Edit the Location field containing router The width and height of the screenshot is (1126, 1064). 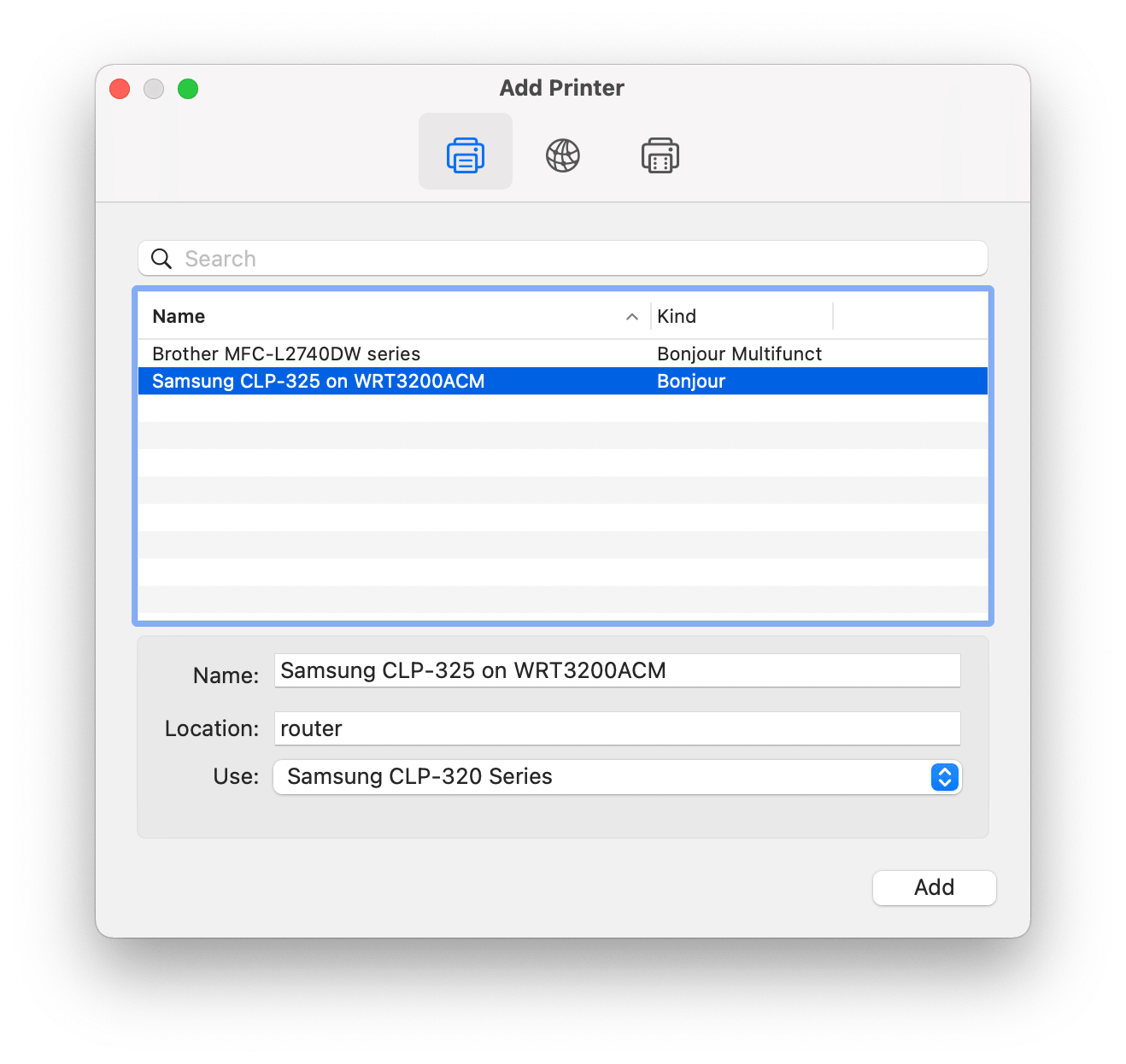point(617,728)
